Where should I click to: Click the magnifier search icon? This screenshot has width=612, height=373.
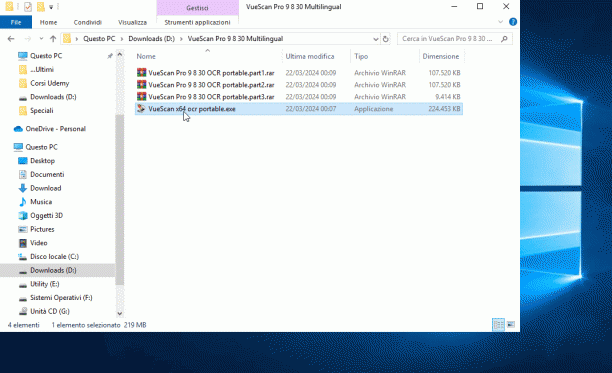504,39
